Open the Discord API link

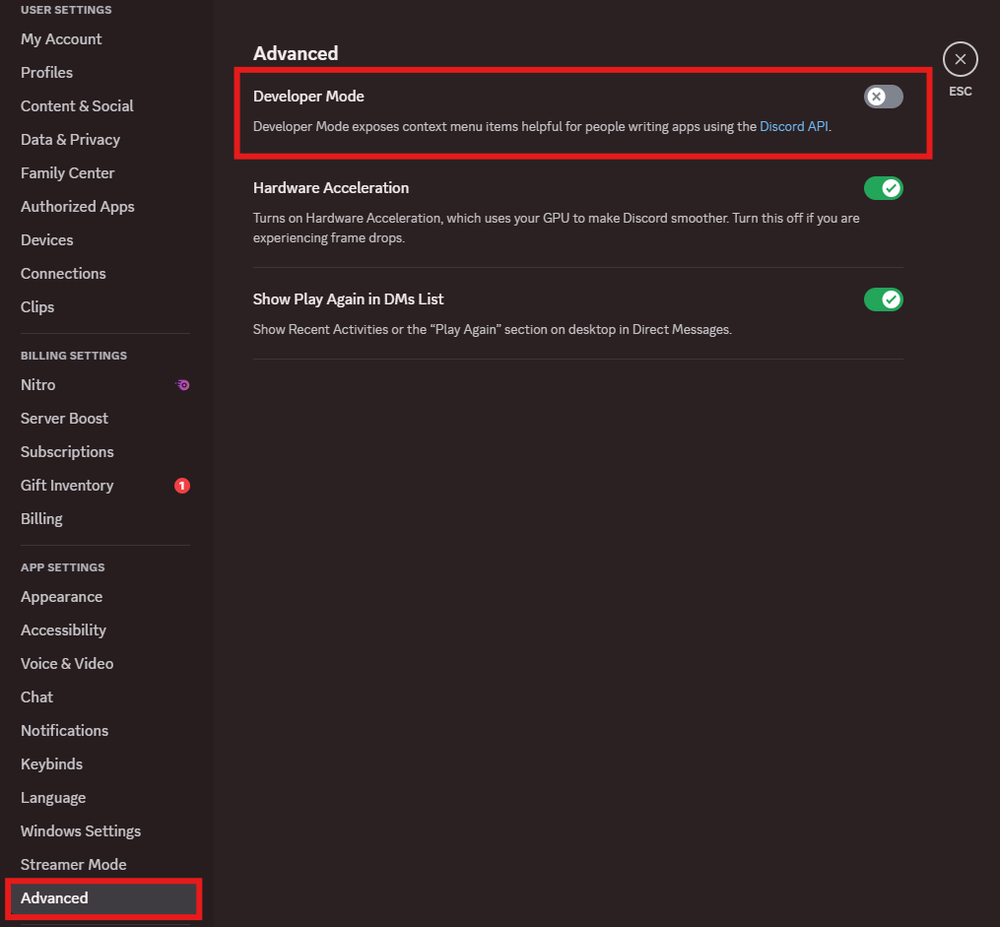pyautogui.click(x=794, y=126)
